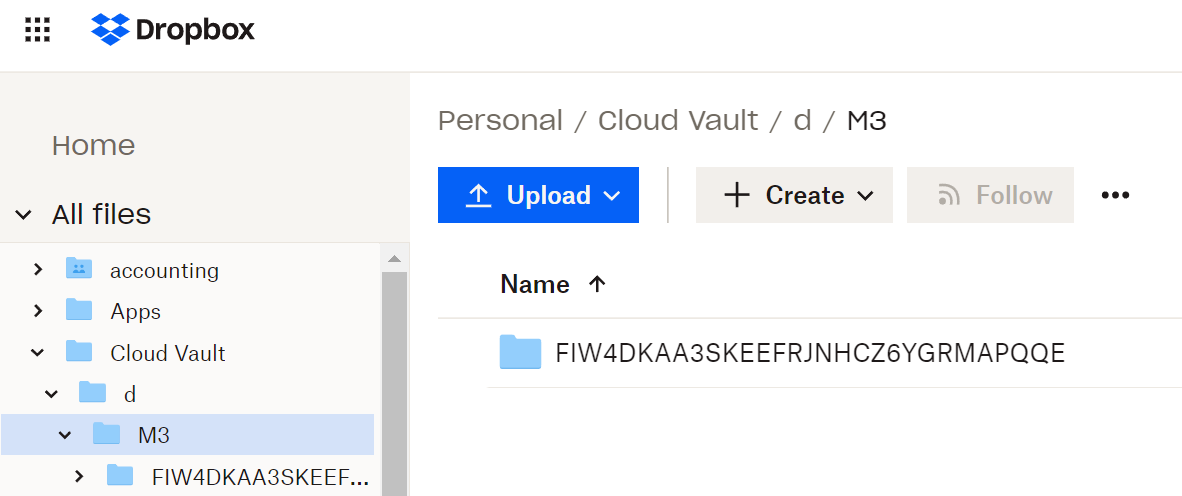Screen dimensions: 1182x496
Task: Go to Home in sidebar
Action: point(93,145)
